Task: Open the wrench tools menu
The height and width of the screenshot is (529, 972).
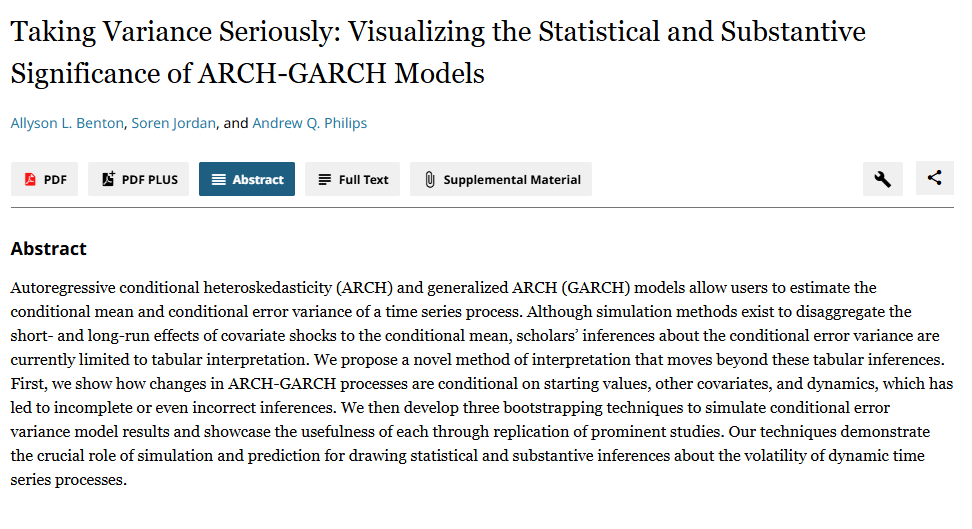Action: 882,179
